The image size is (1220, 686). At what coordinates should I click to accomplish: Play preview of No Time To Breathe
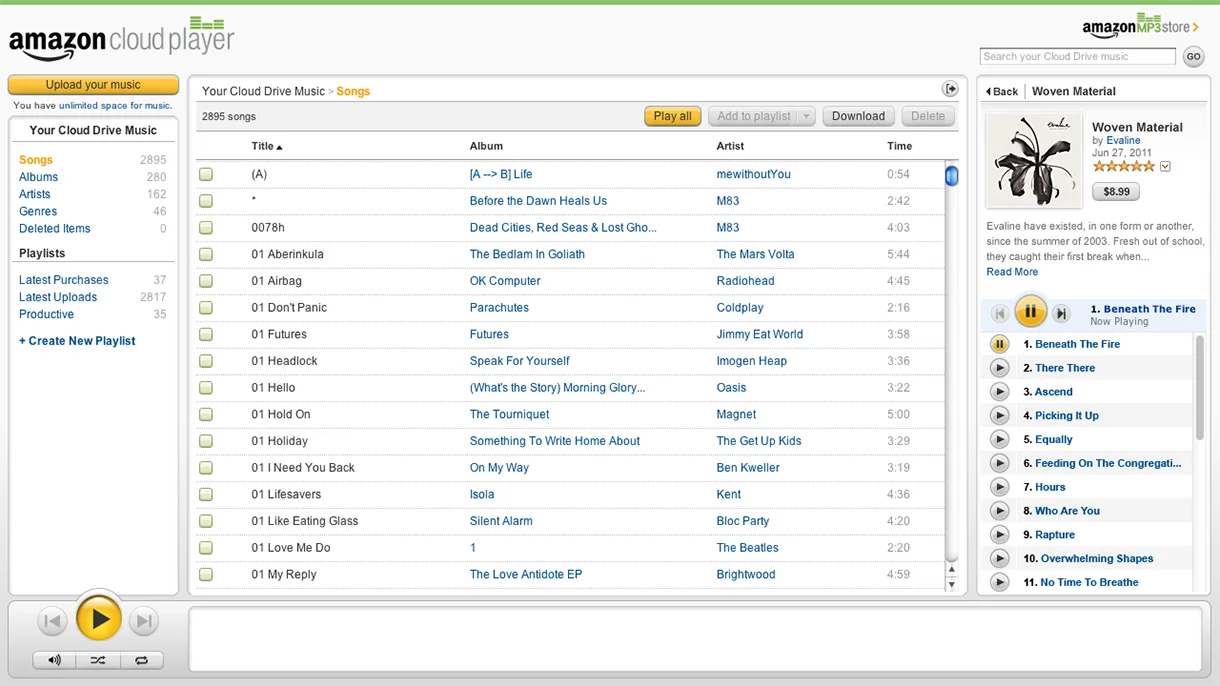point(999,582)
